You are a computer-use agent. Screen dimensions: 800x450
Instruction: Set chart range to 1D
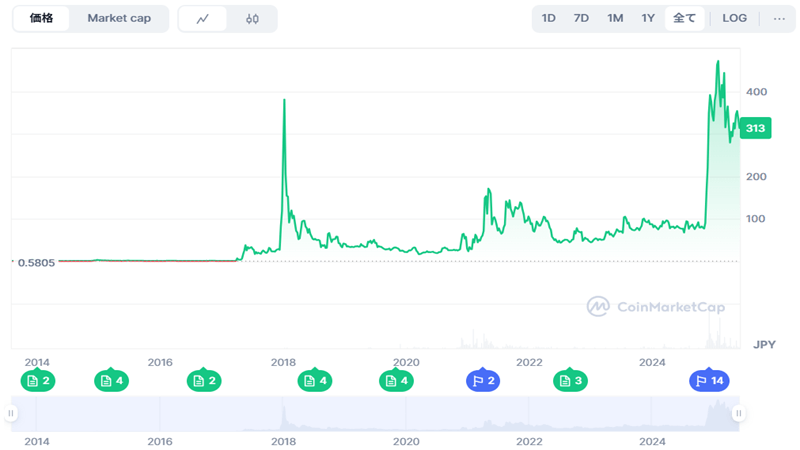548,18
